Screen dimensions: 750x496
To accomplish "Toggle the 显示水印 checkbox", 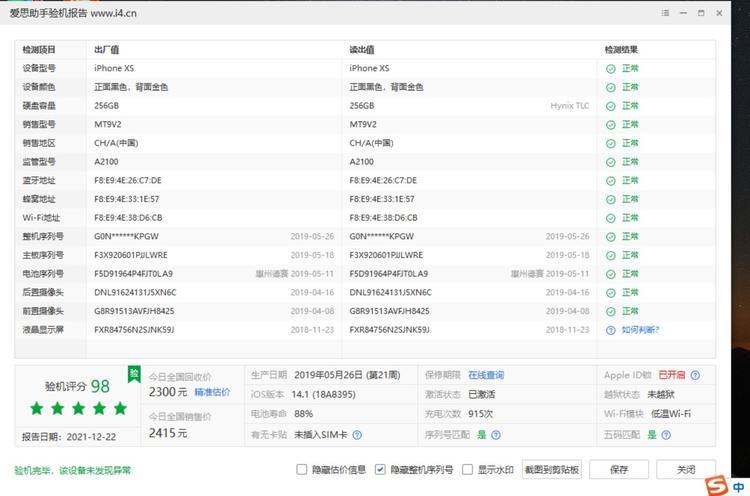I will coord(467,469).
